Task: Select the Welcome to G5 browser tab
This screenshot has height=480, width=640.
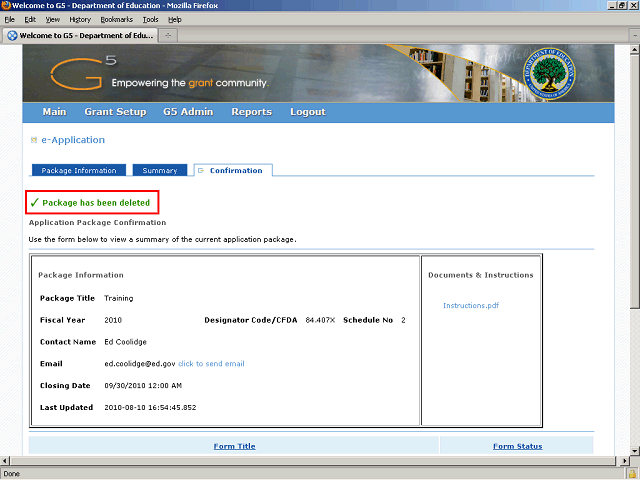Action: [x=80, y=36]
